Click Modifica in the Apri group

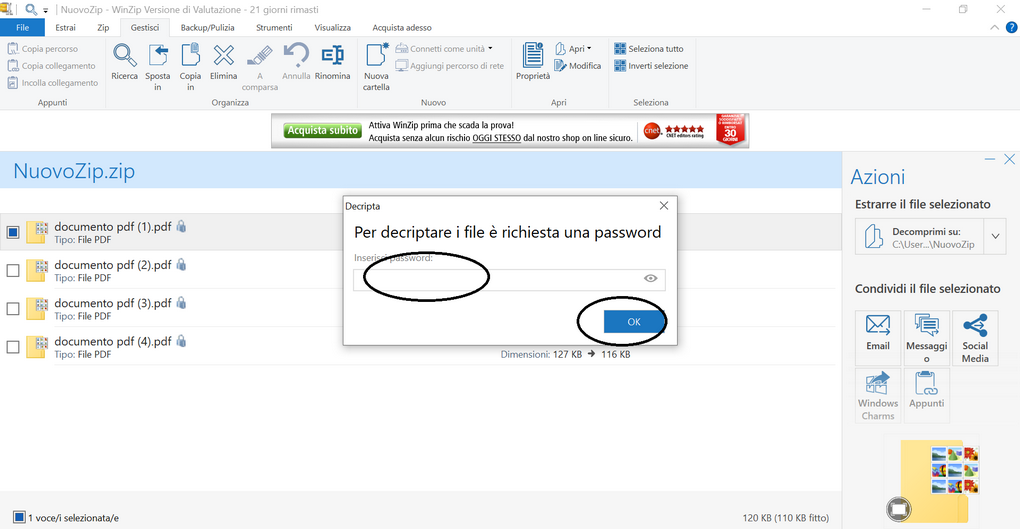pos(578,66)
